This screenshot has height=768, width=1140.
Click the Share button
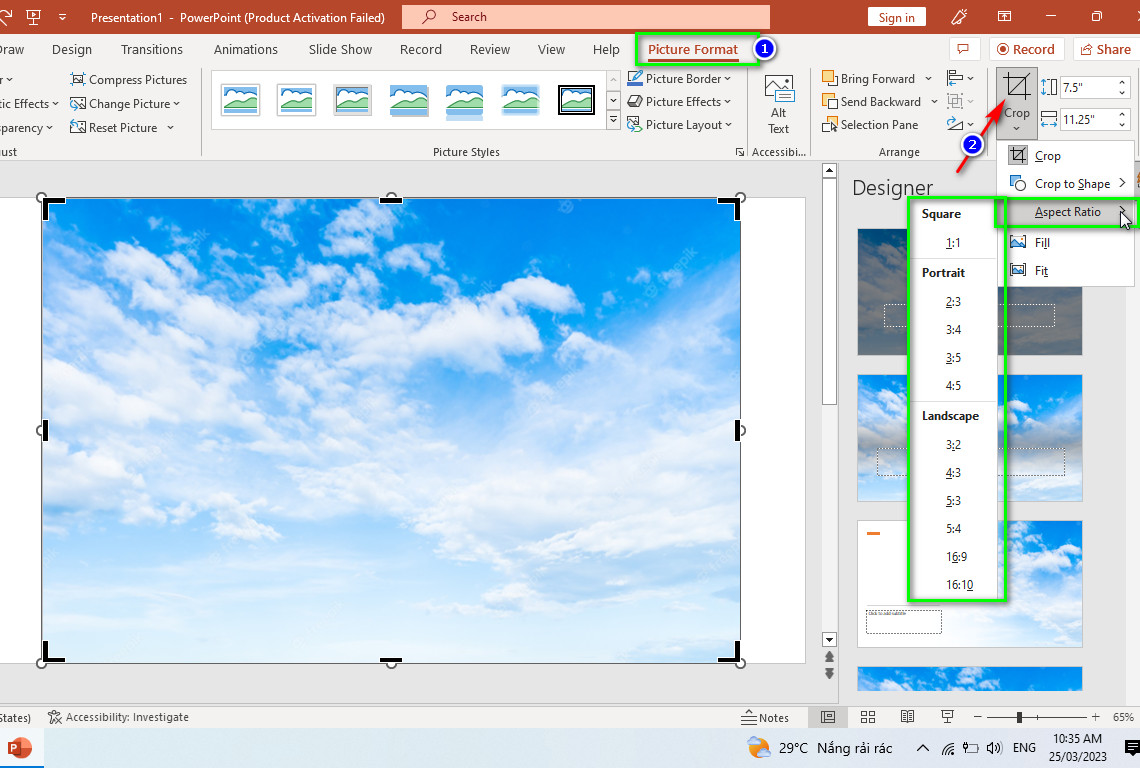click(x=1105, y=49)
